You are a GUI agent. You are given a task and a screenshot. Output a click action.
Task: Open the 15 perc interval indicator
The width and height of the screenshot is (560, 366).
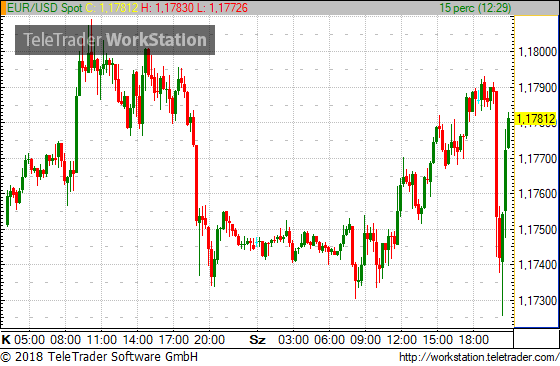(x=475, y=8)
